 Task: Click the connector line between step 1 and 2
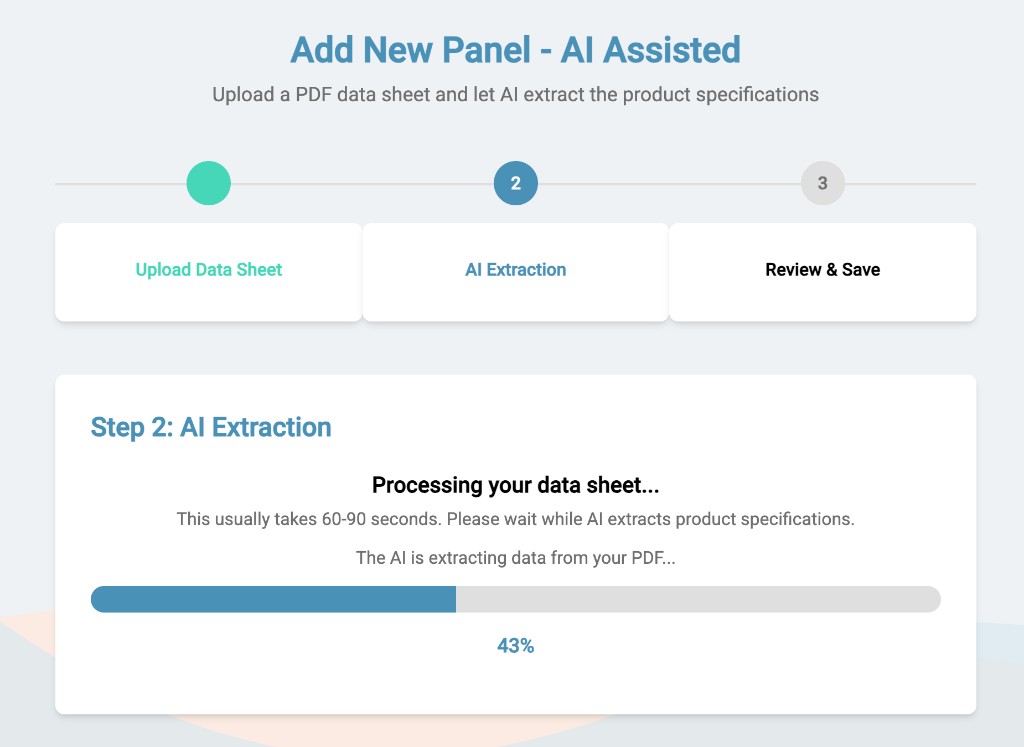click(x=360, y=183)
